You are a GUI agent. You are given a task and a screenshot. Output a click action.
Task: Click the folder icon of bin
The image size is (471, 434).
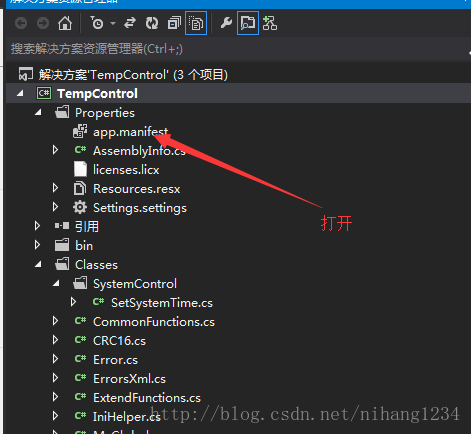tap(62, 245)
